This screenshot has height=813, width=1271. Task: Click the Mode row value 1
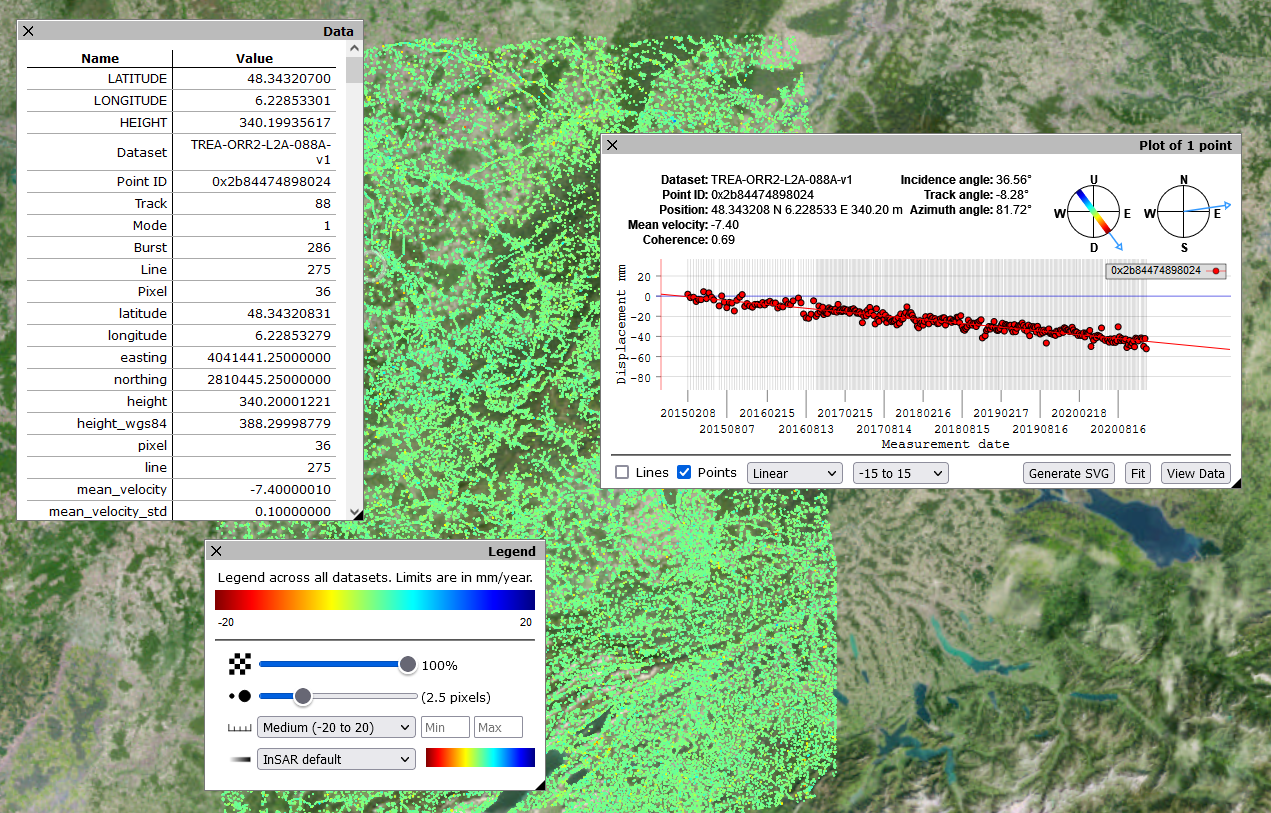coord(327,225)
